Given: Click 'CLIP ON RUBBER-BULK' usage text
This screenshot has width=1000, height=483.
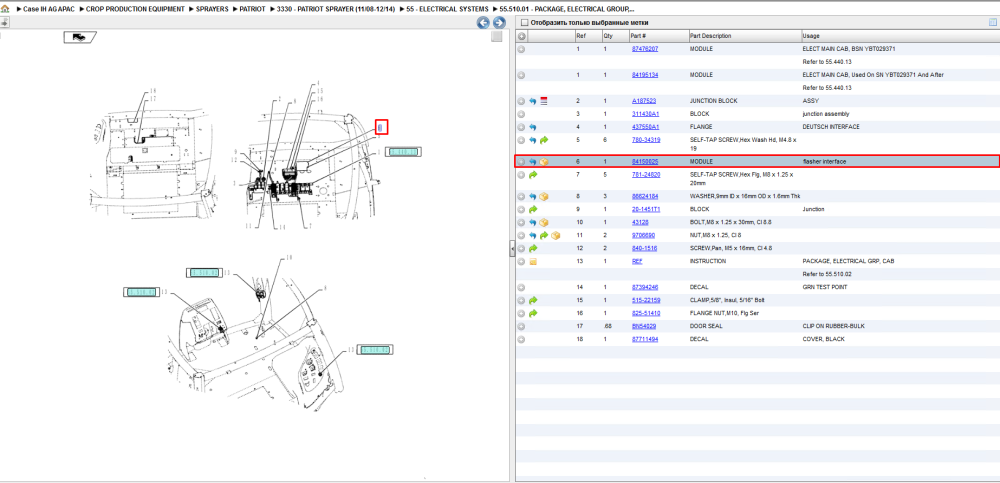Looking at the screenshot, I should click(x=835, y=326).
